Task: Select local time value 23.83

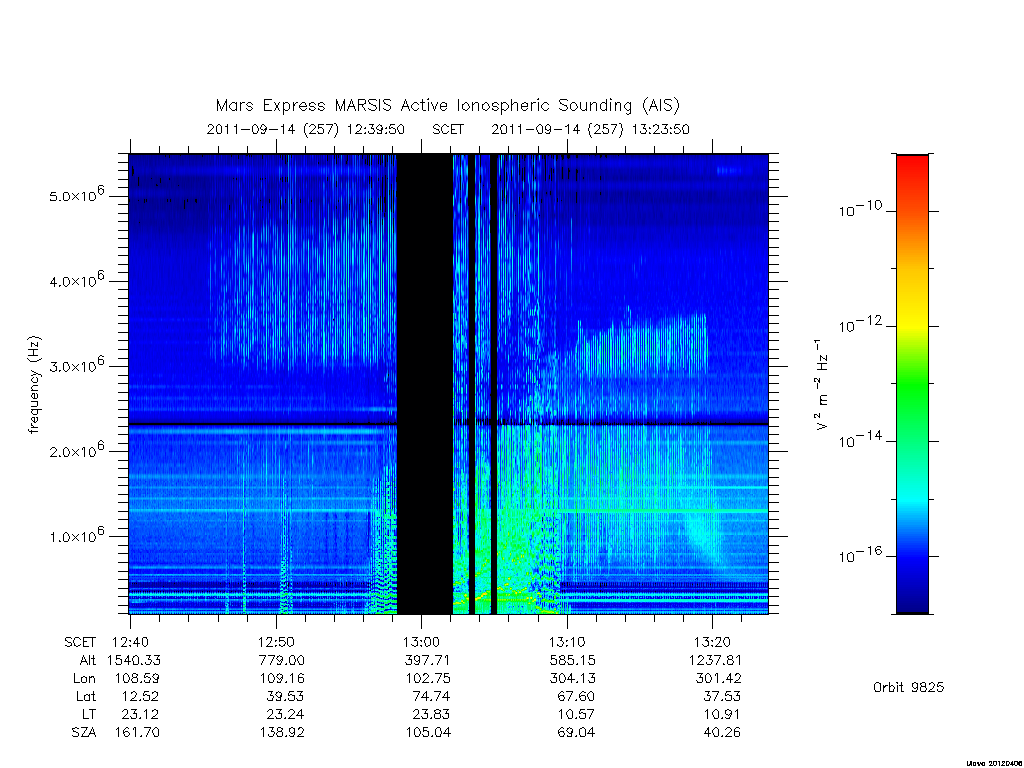Action: (x=431, y=714)
